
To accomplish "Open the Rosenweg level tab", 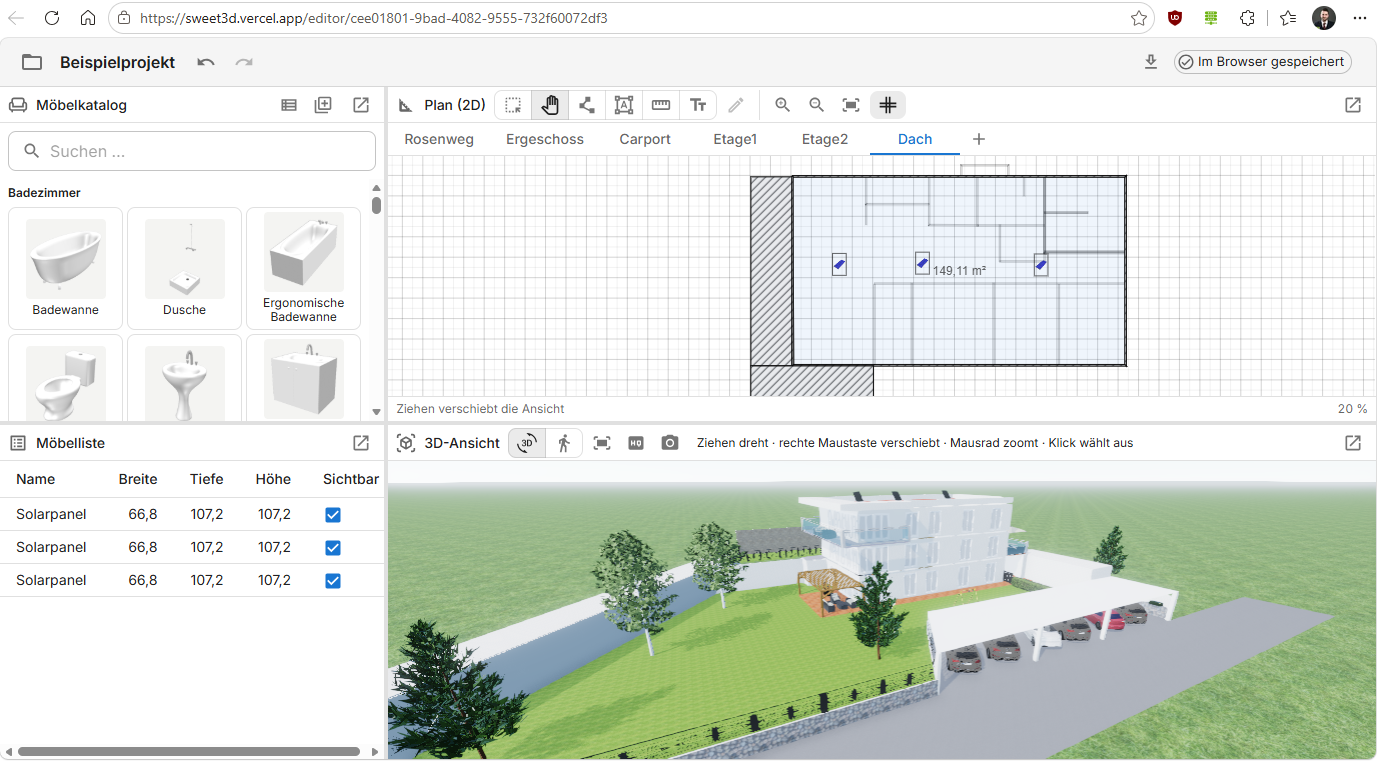I will click(439, 139).
